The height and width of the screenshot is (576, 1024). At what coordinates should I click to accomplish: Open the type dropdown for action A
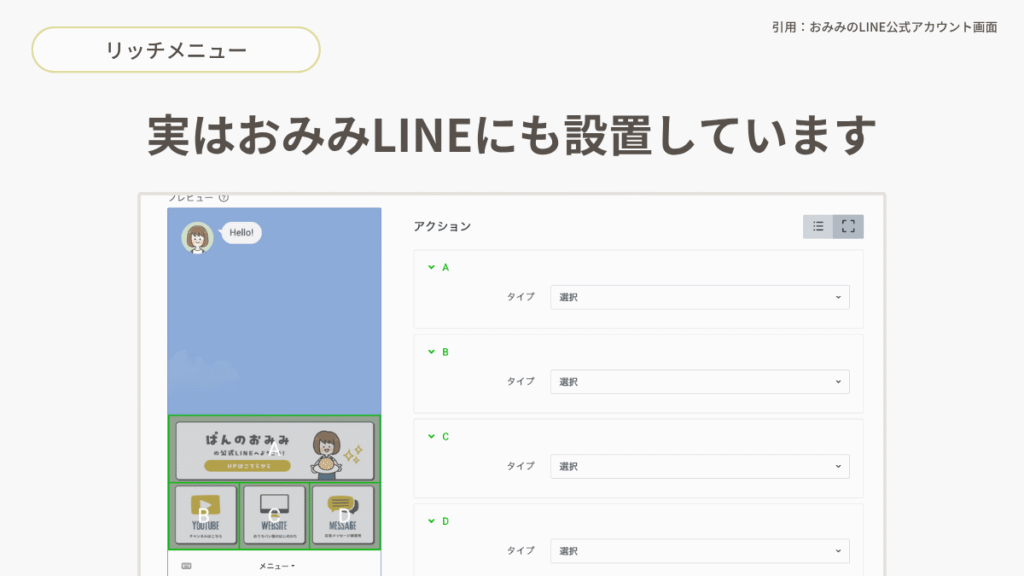coord(699,297)
